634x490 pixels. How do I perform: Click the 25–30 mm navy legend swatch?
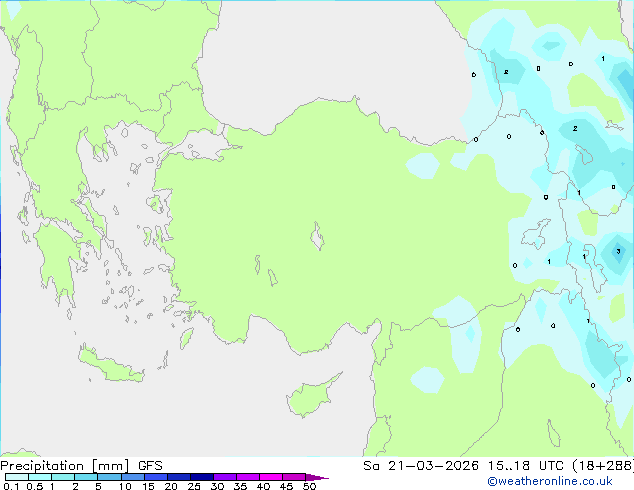click(x=201, y=477)
